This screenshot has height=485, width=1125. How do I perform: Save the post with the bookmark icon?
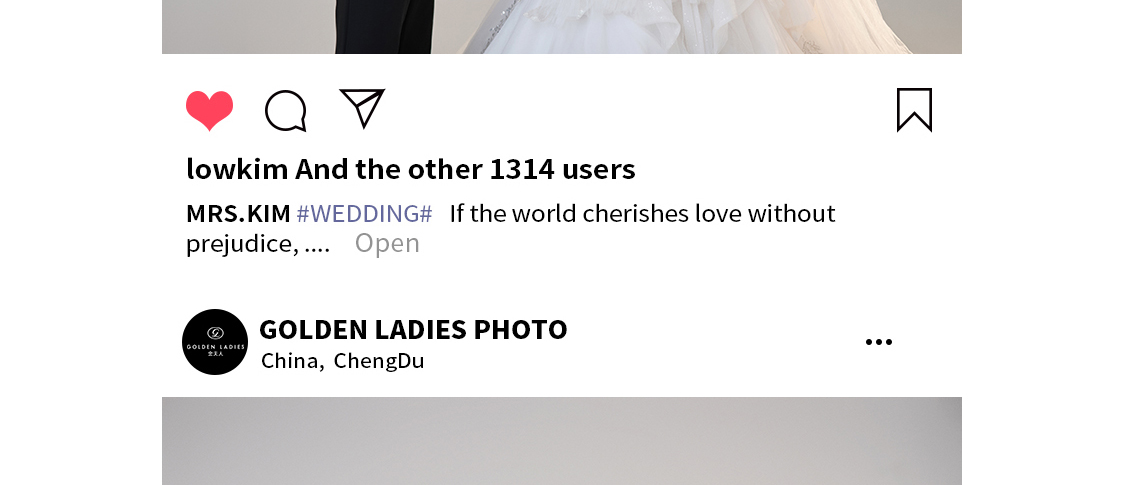tap(914, 110)
